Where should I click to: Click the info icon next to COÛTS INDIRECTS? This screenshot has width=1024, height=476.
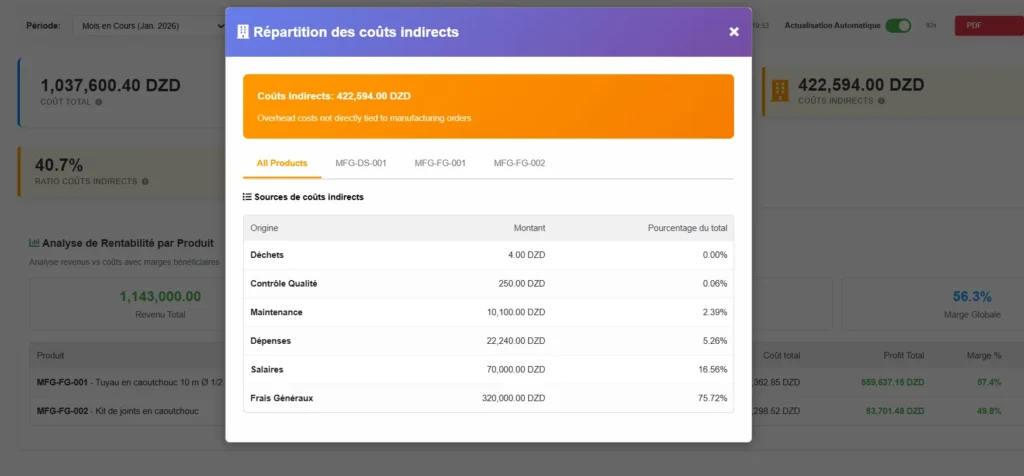[x=881, y=101]
